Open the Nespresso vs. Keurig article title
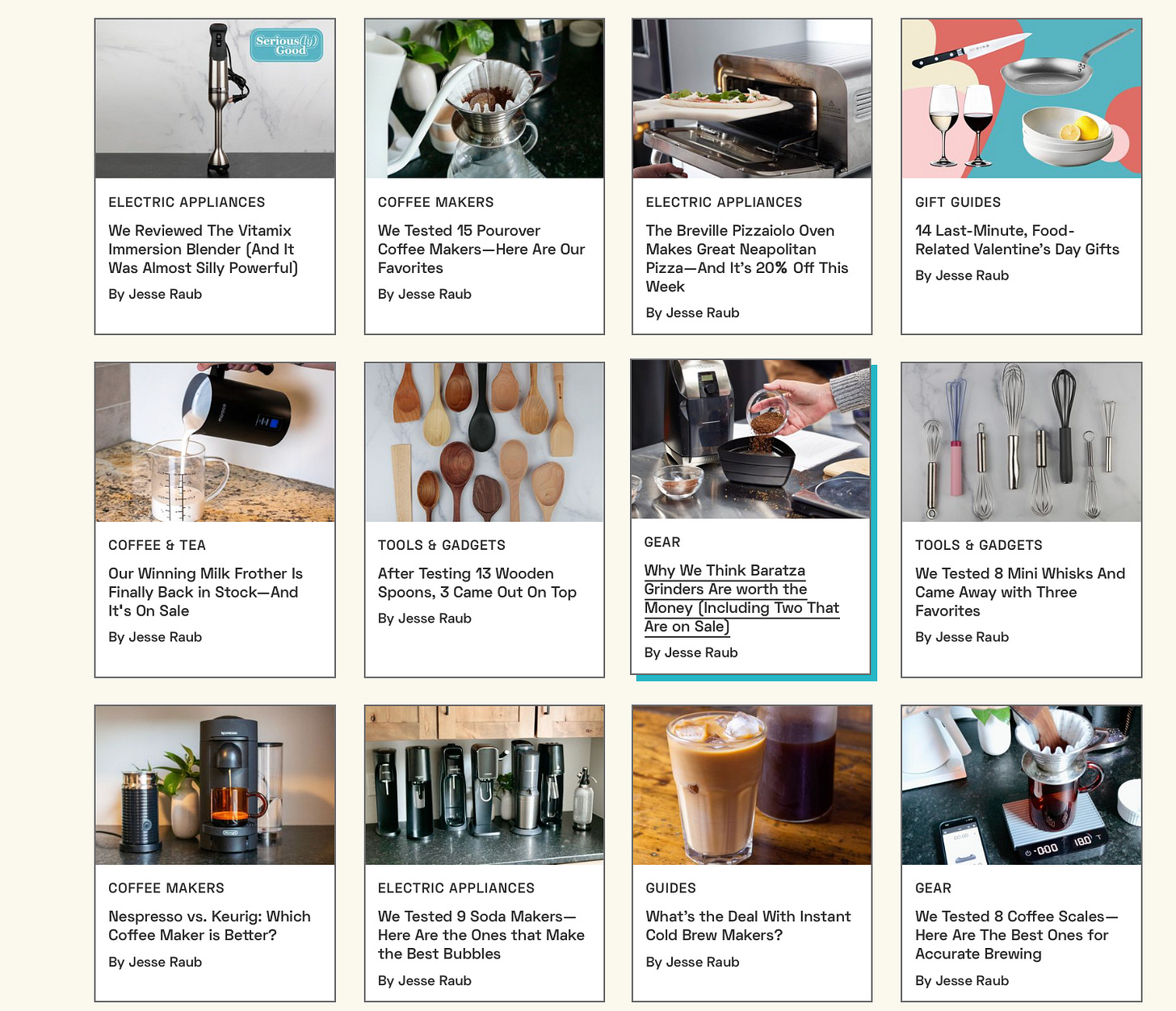Screen dimensions: 1176x1011 tap(209, 925)
